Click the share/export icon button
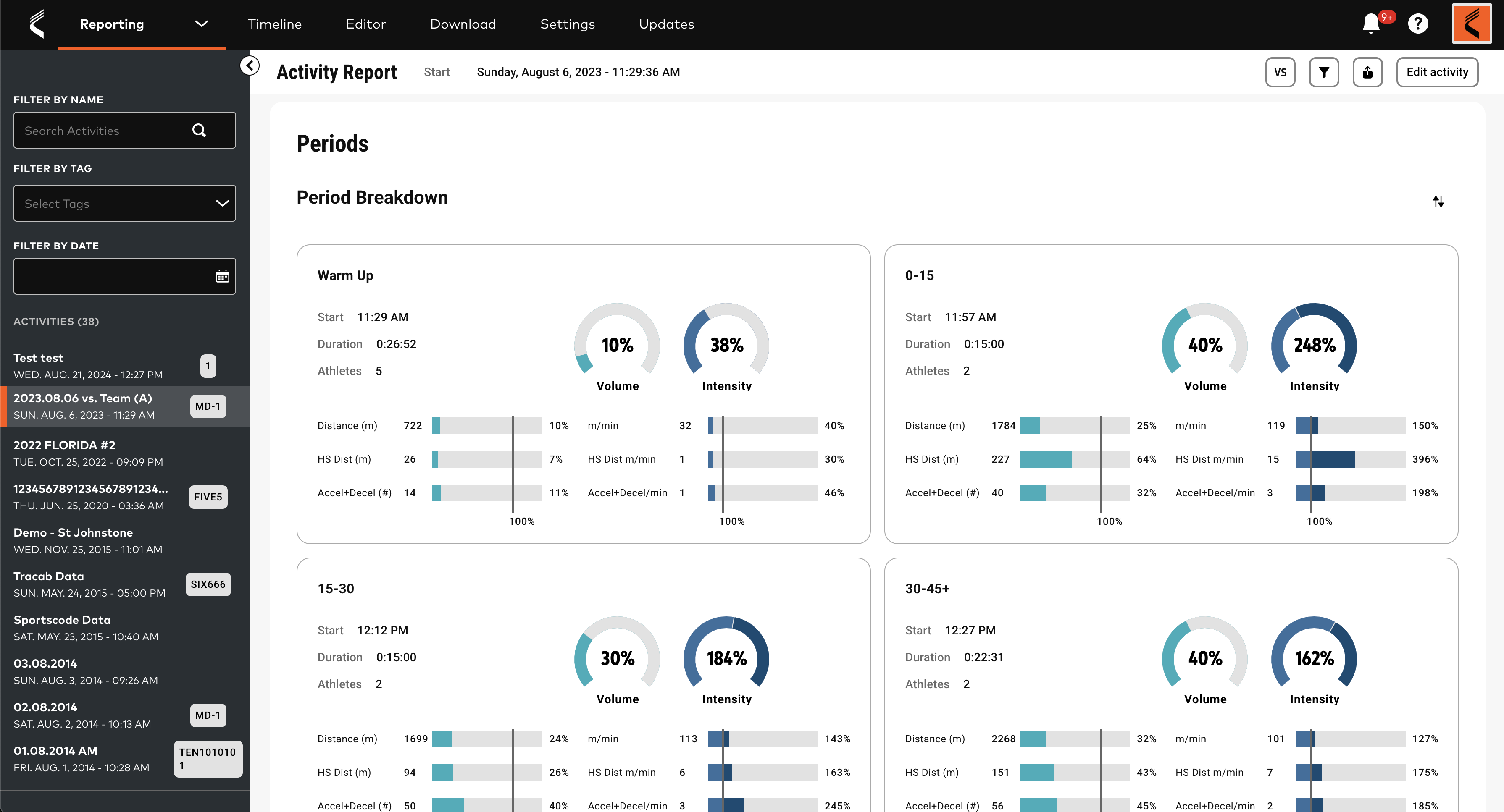 click(1367, 72)
